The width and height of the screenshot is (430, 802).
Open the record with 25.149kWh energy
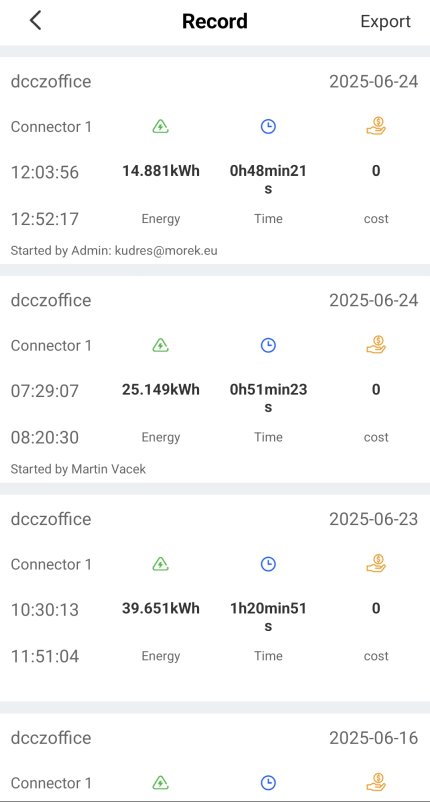coord(215,379)
